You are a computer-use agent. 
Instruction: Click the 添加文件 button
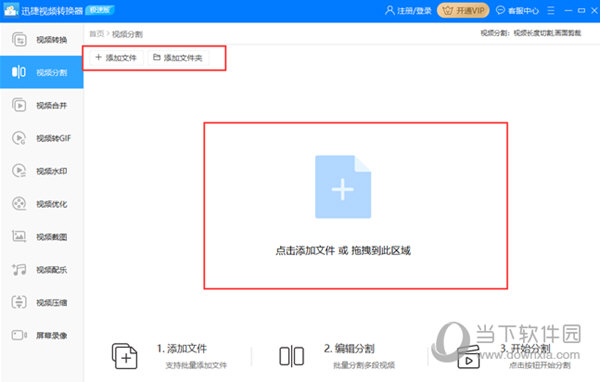[x=116, y=58]
